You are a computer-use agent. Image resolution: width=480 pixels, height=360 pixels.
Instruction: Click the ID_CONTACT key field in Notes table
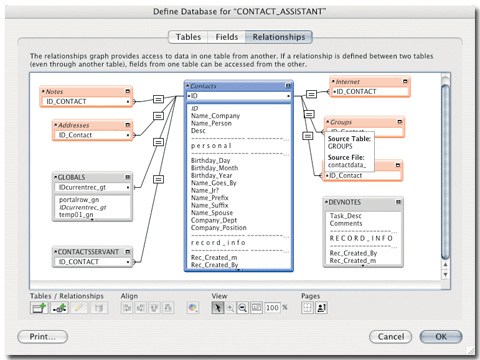pos(86,101)
